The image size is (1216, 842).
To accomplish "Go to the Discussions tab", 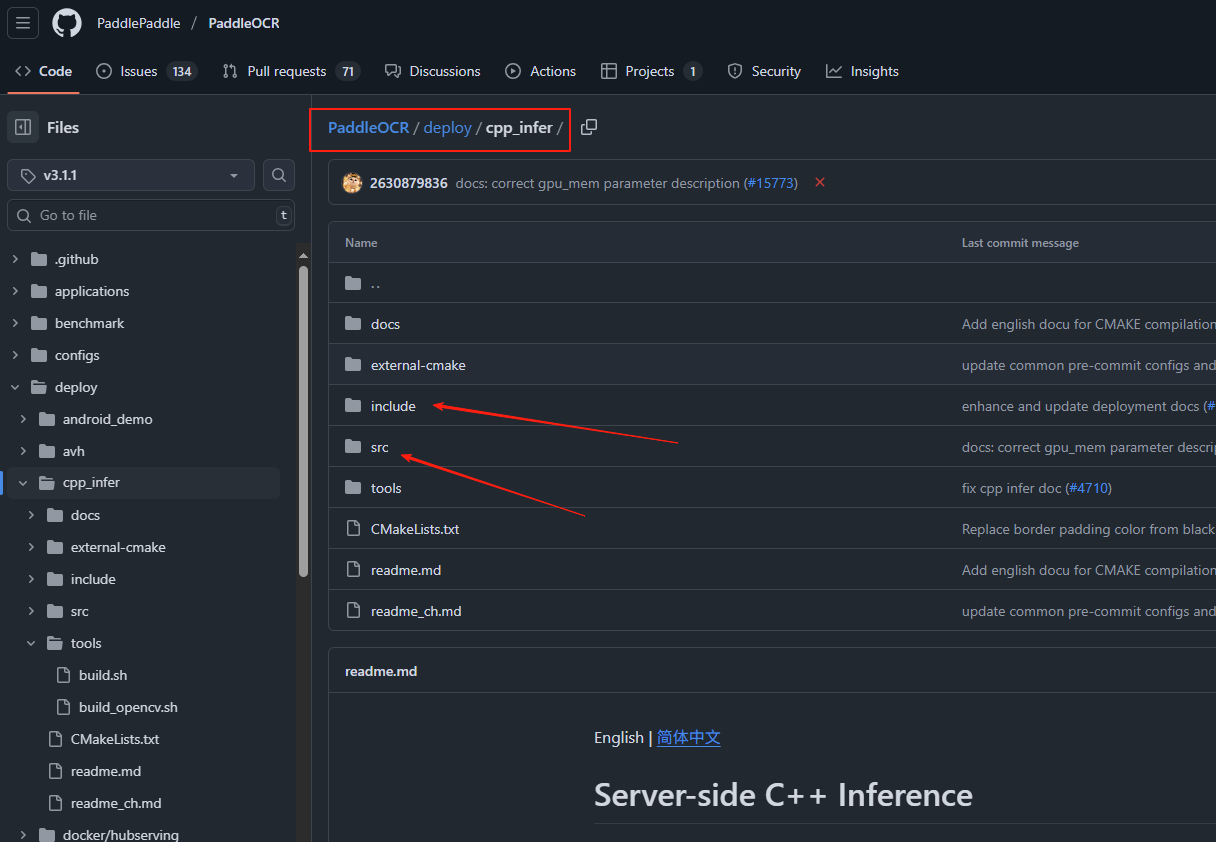I will (433, 71).
